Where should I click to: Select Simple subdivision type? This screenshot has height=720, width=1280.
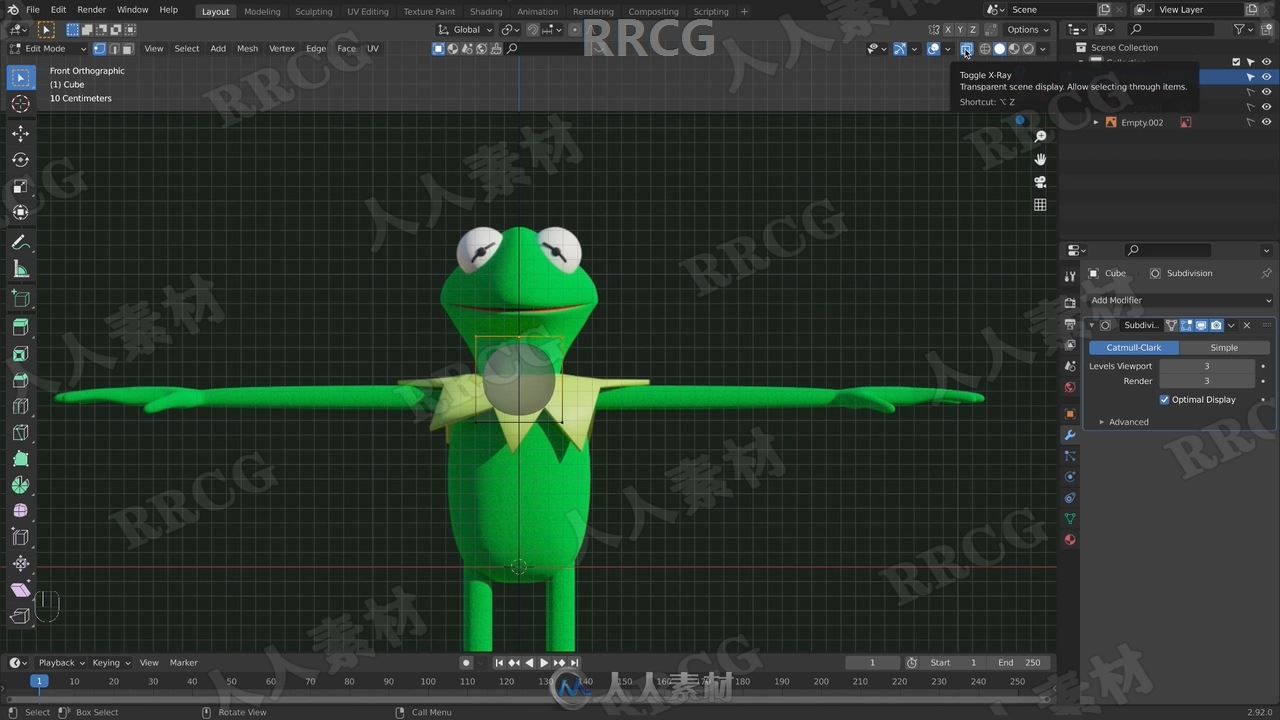point(1224,347)
